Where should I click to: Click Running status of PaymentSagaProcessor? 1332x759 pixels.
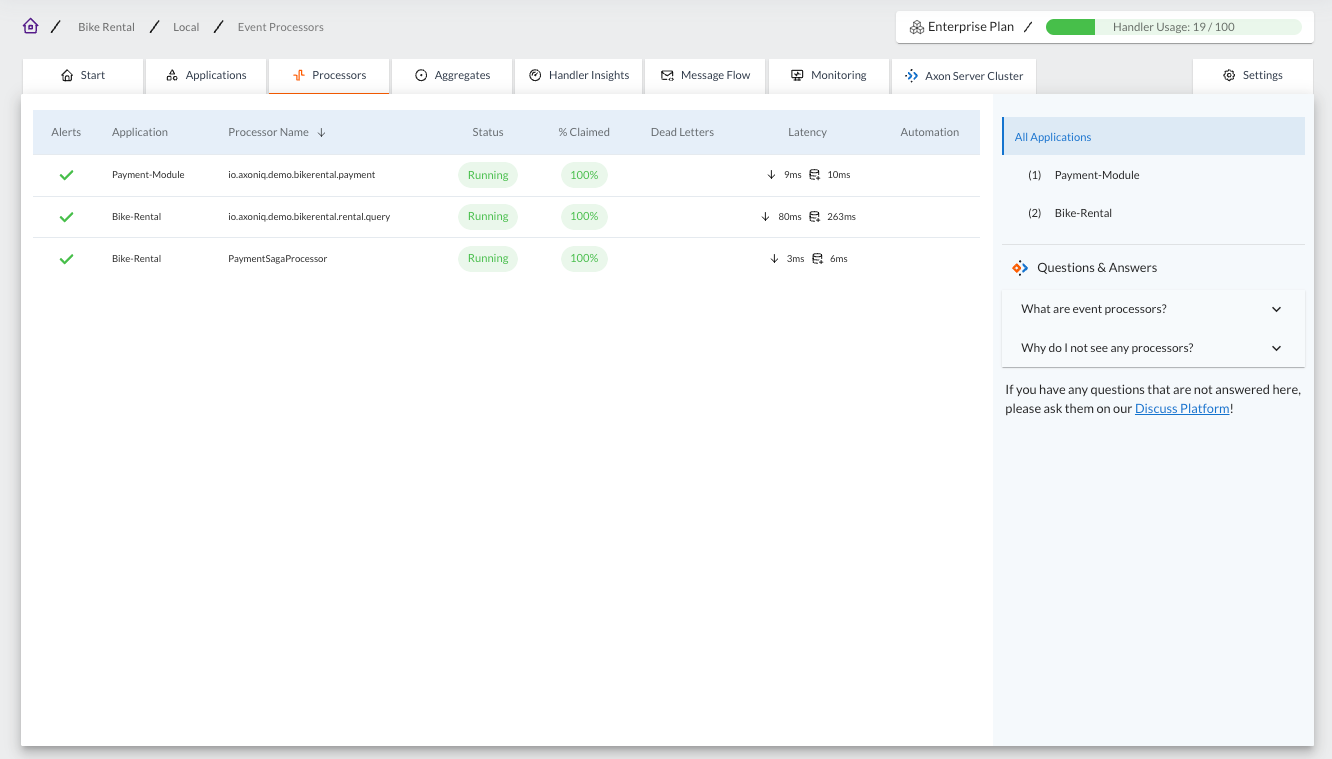[488, 258]
